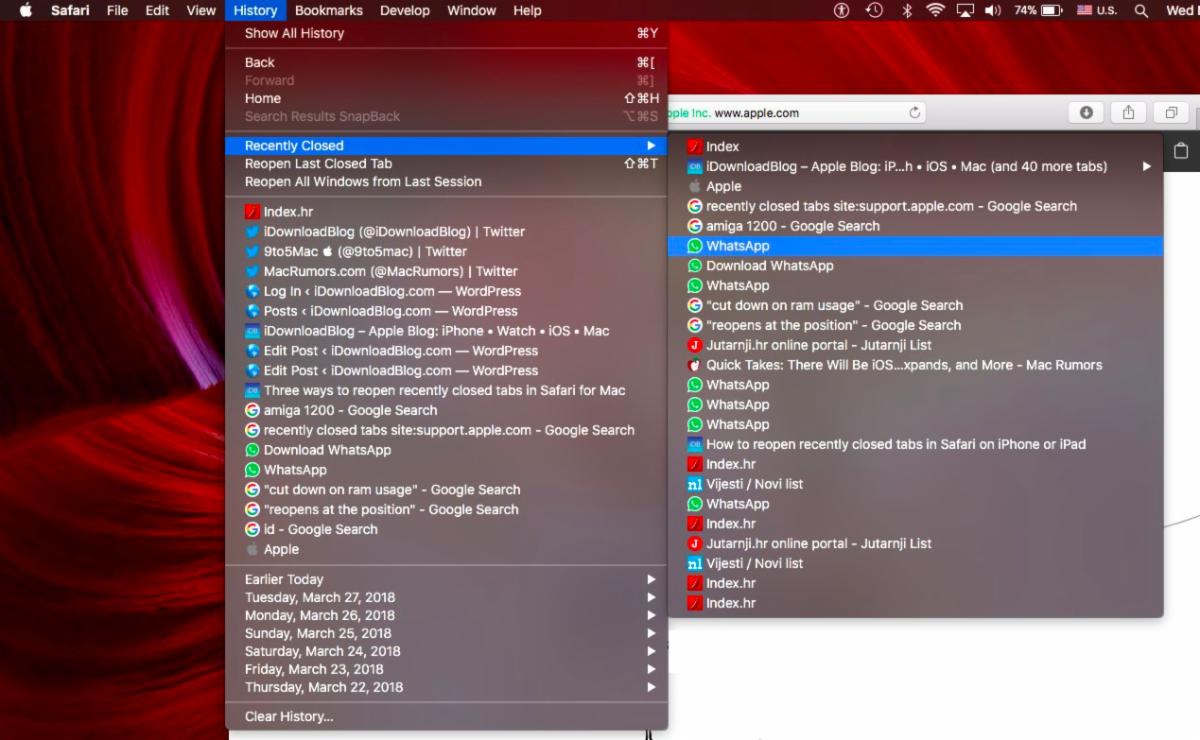Open MacRumors.com Twitter history item
The height and width of the screenshot is (740, 1200).
coord(447,271)
